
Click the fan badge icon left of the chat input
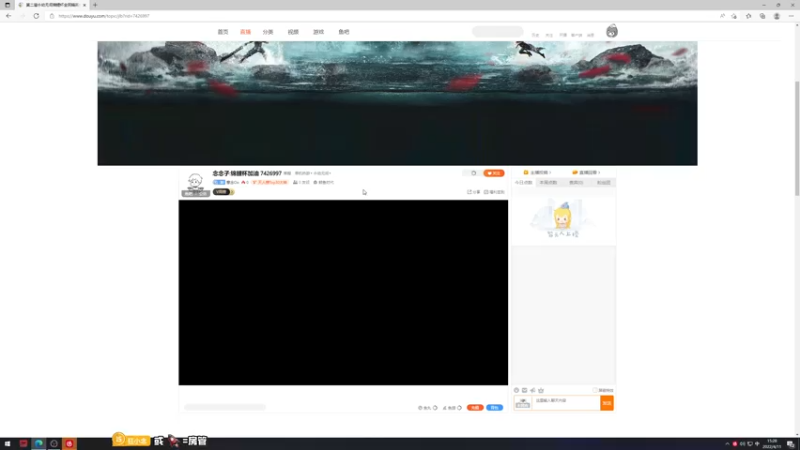[x=523, y=403]
